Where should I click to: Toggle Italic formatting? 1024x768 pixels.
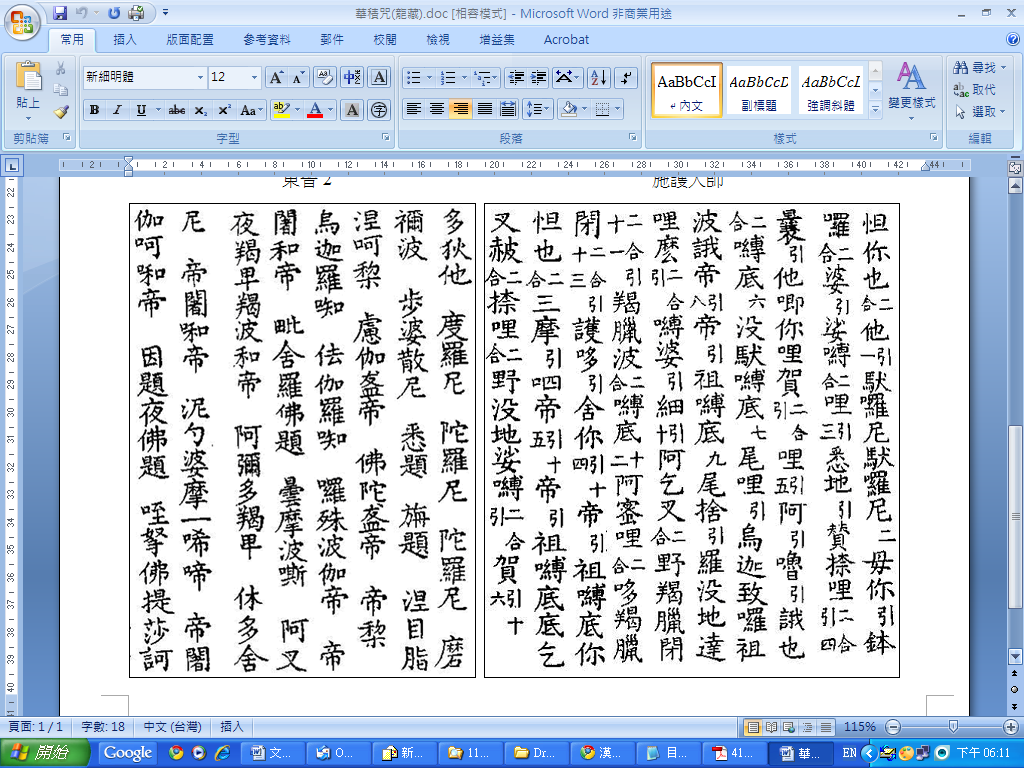point(117,110)
